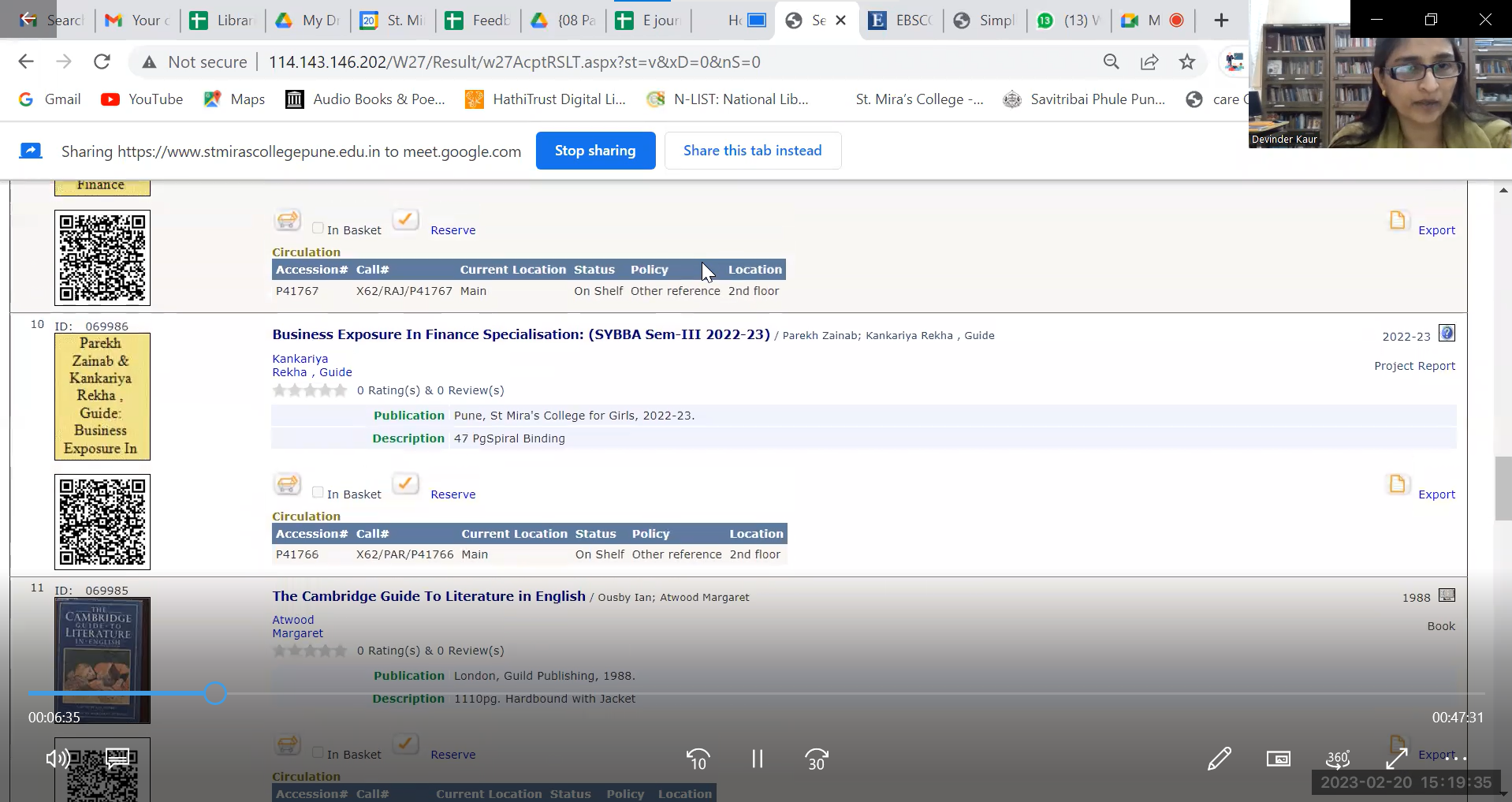Image resolution: width=1512 pixels, height=802 pixels.
Task: Click the page vertical scrollbar thumb
Action: (x=1503, y=488)
